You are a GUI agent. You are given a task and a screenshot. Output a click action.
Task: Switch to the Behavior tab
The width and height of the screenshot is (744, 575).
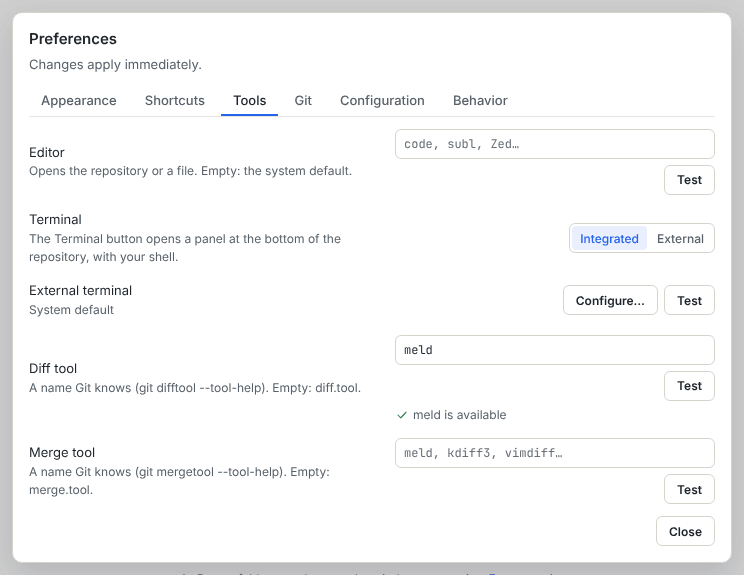(480, 101)
